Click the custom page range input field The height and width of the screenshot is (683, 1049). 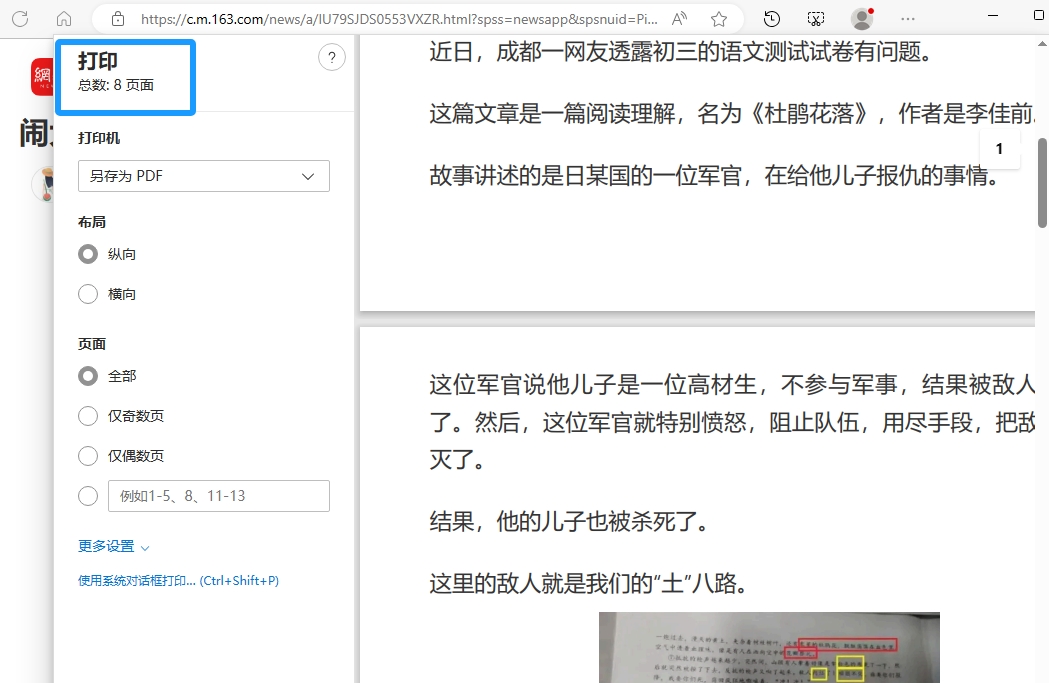219,496
